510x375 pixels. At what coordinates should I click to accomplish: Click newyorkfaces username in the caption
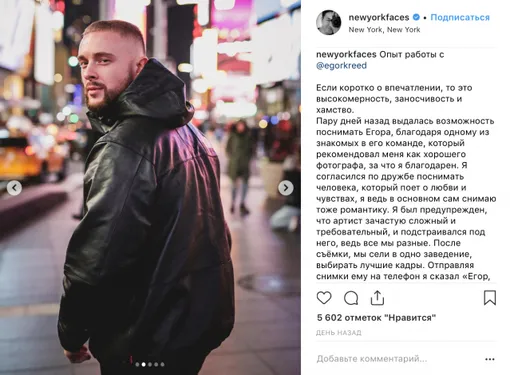[x=346, y=54]
